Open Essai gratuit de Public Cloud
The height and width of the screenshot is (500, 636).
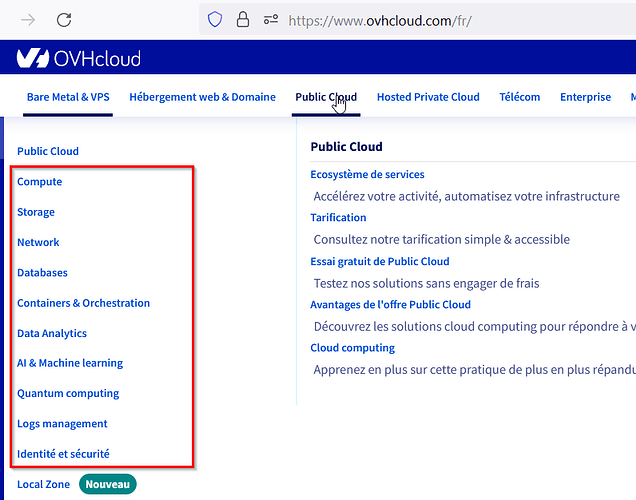(380, 261)
